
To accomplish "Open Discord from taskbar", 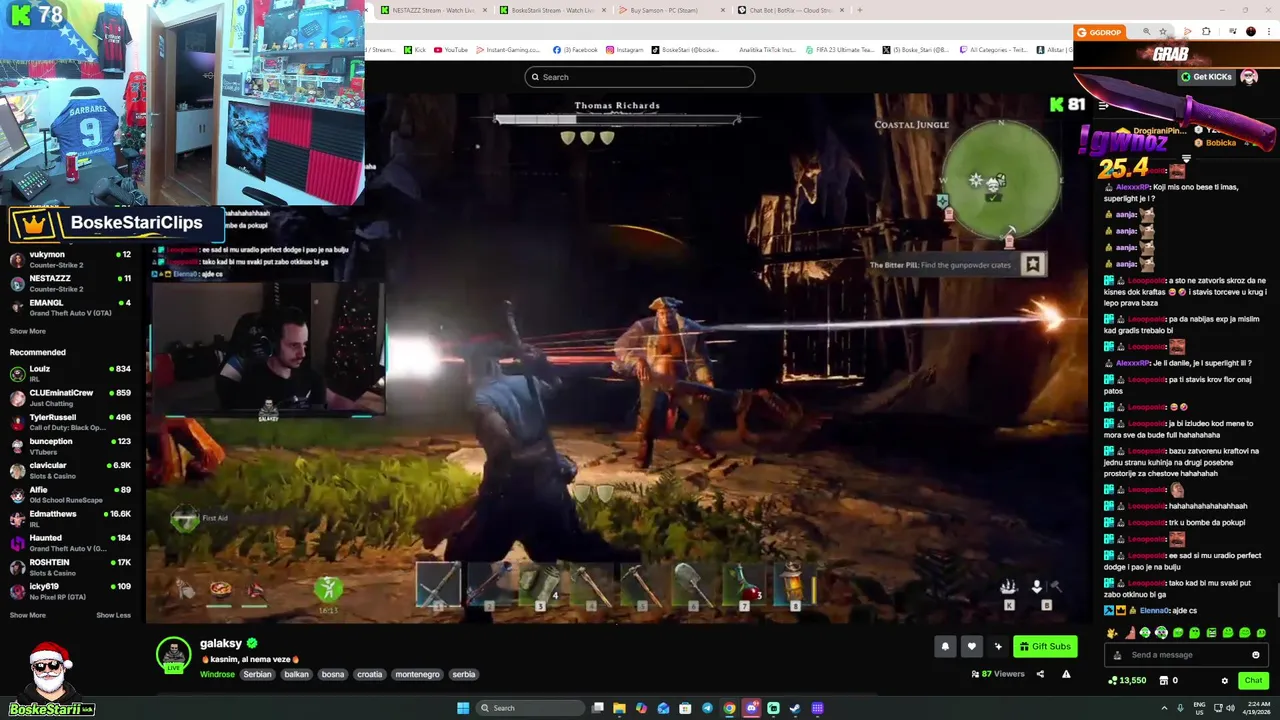I will tap(751, 708).
